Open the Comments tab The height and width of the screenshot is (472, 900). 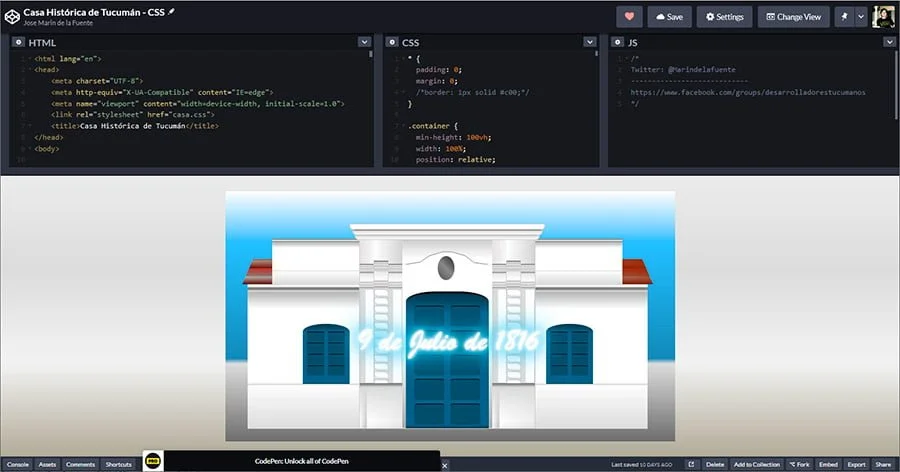point(81,464)
